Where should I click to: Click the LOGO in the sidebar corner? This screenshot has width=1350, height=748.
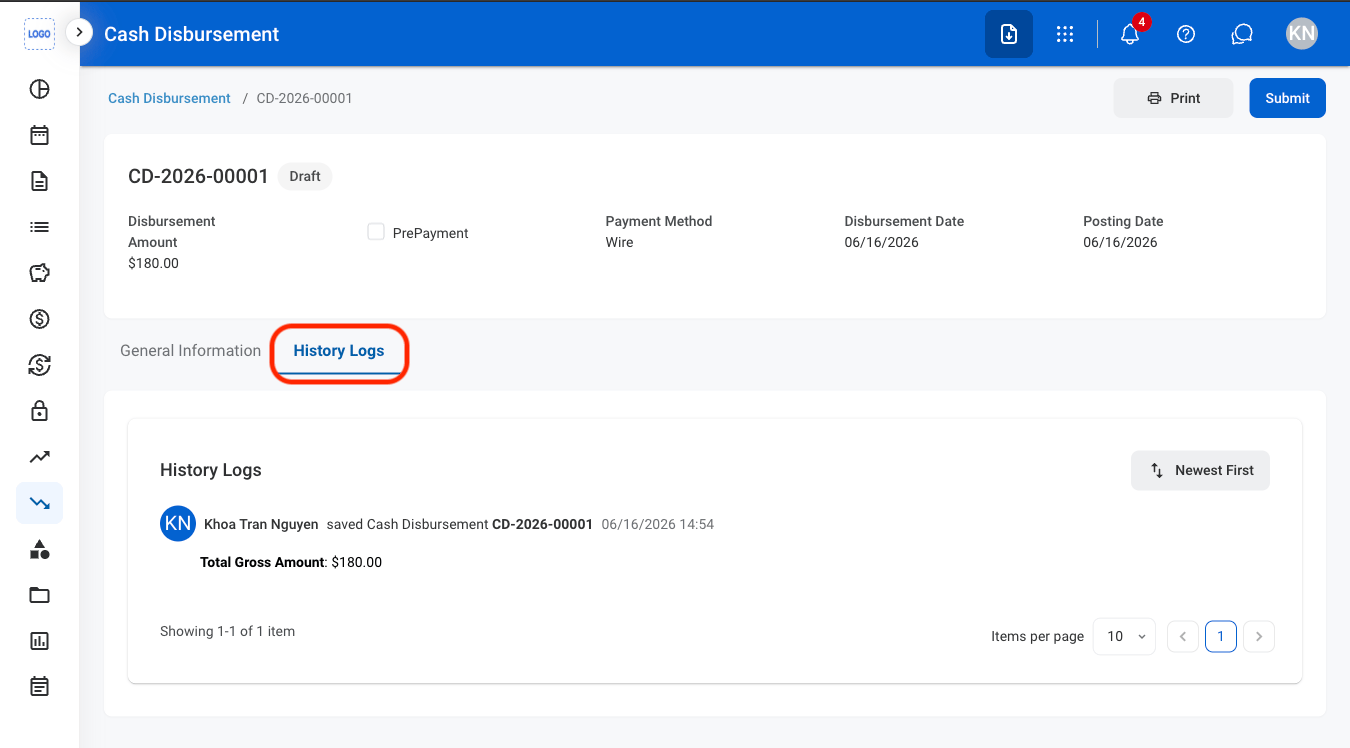point(39,34)
